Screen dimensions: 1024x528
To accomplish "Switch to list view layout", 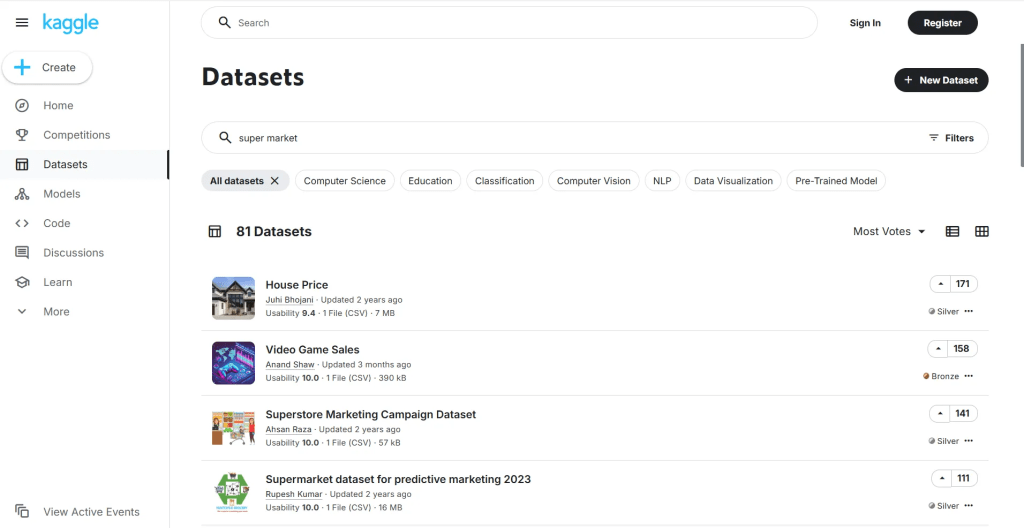I will 952,231.
